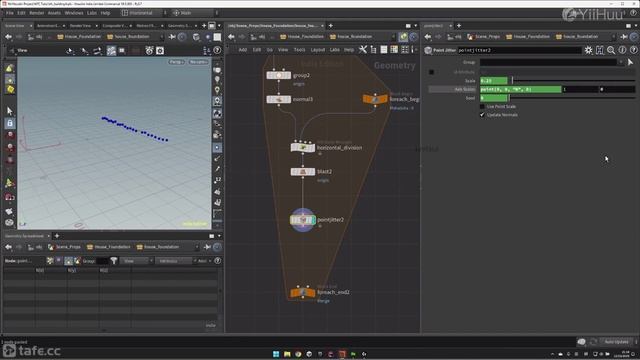The image size is (640, 360).
Task: Open the Group parameter dropdown arrow
Action: click(x=621, y=62)
